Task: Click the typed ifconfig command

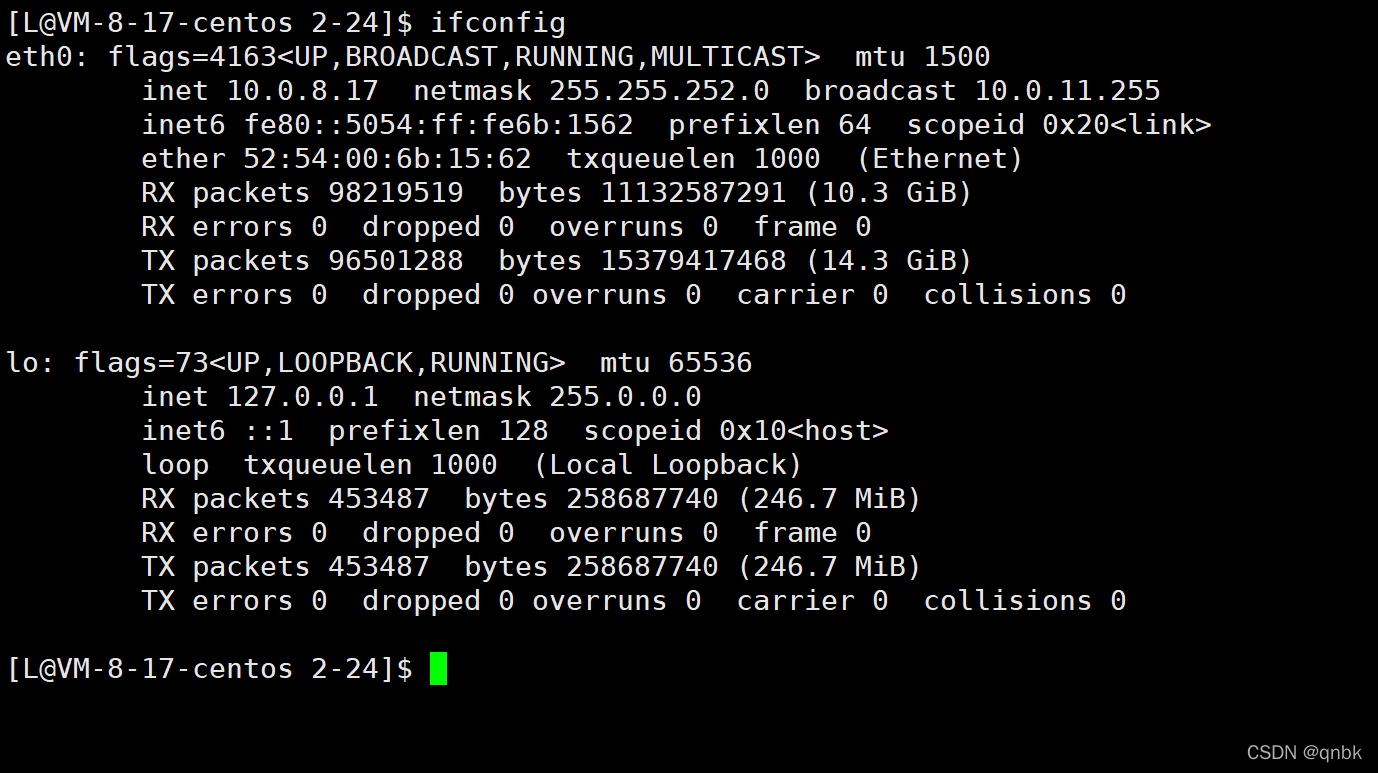Action: point(497,23)
